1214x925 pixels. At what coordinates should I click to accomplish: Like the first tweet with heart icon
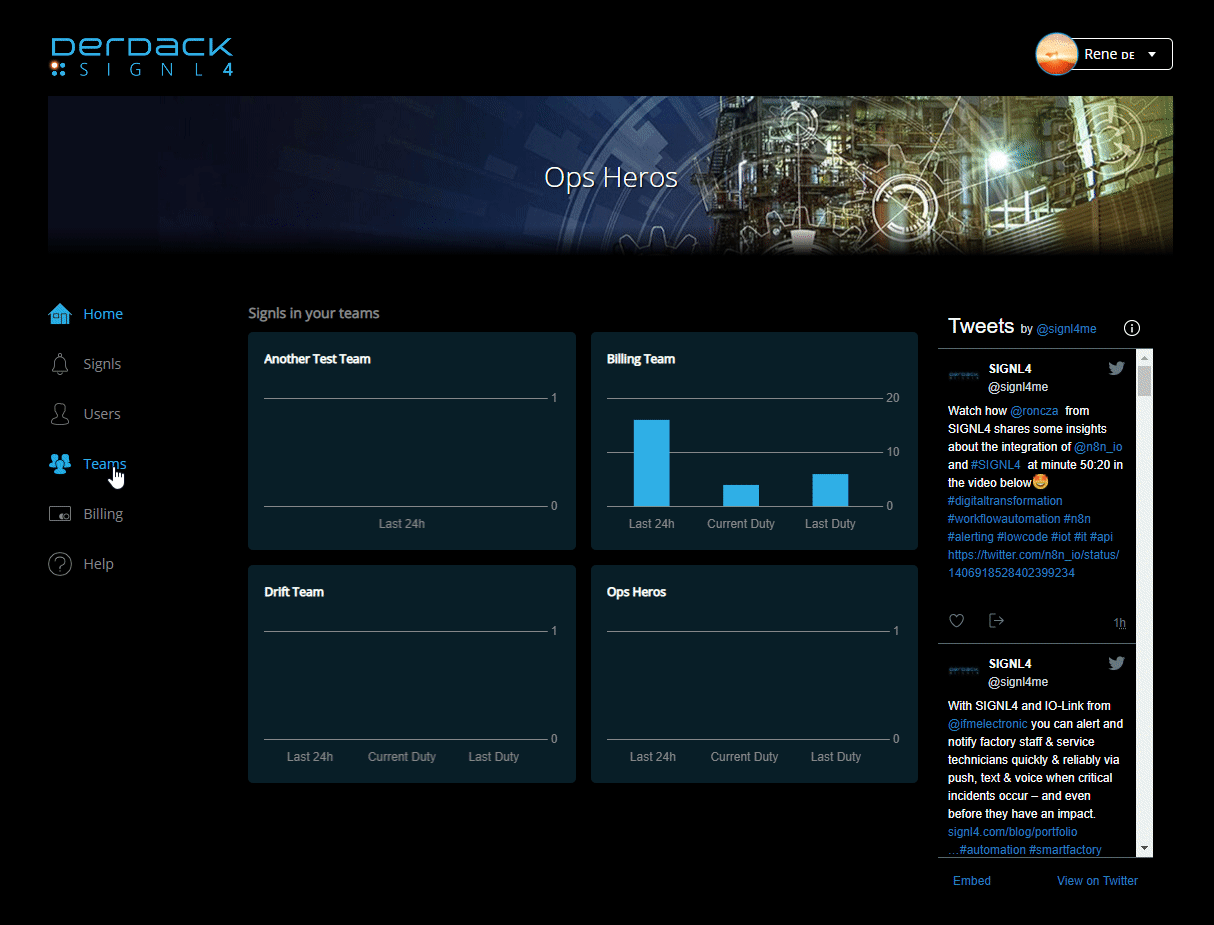[956, 621]
